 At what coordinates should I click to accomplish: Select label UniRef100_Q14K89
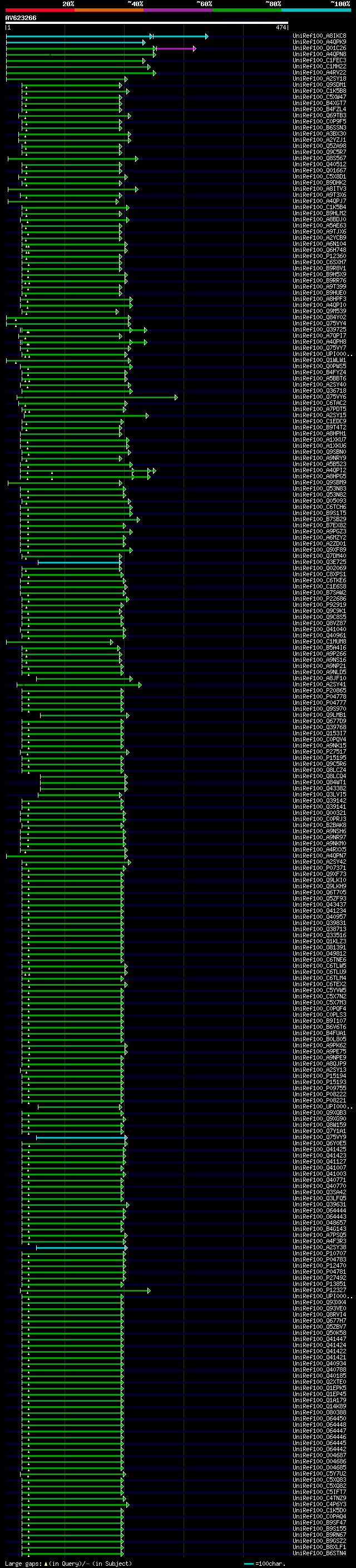pos(319,1406)
